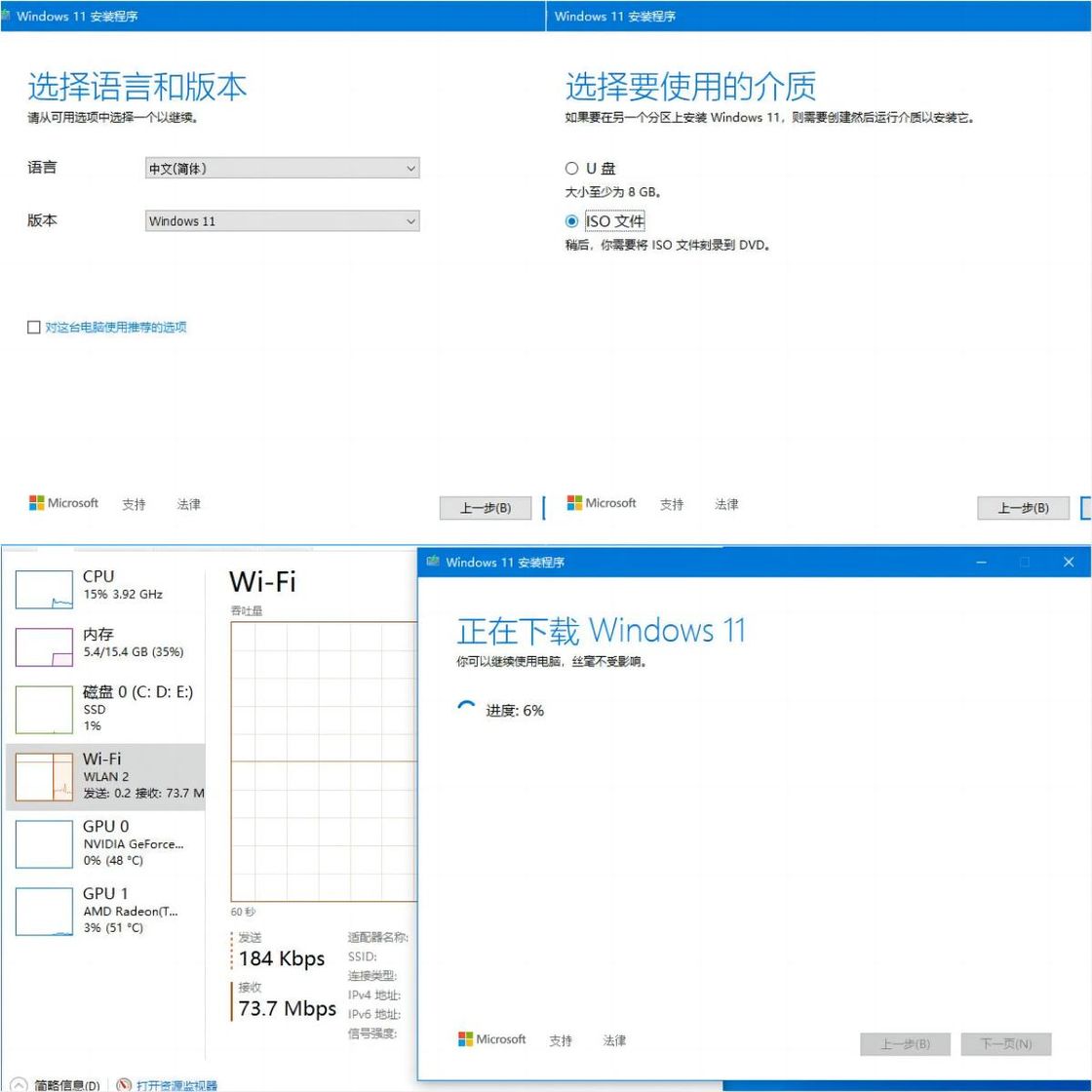Click the Wi-Fi throughput graph
The height and width of the screenshot is (1092, 1092).
[x=324, y=761]
